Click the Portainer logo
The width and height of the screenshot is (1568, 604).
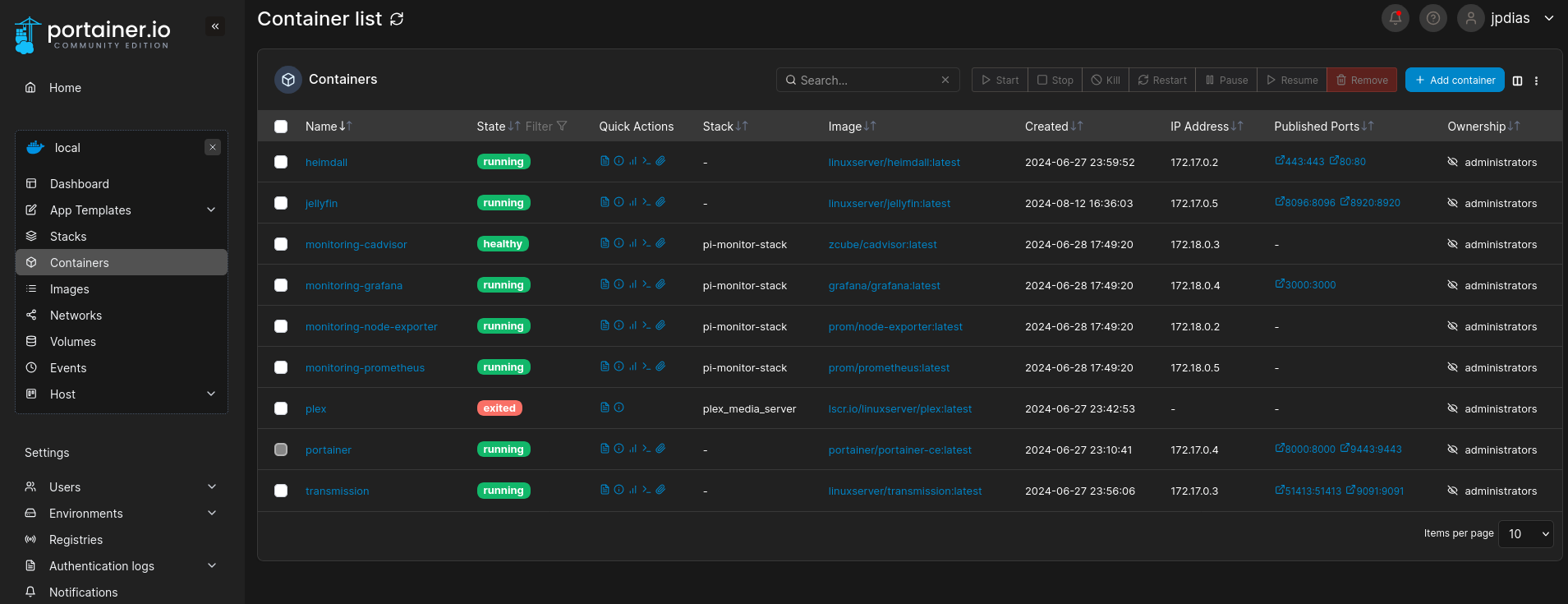click(92, 35)
